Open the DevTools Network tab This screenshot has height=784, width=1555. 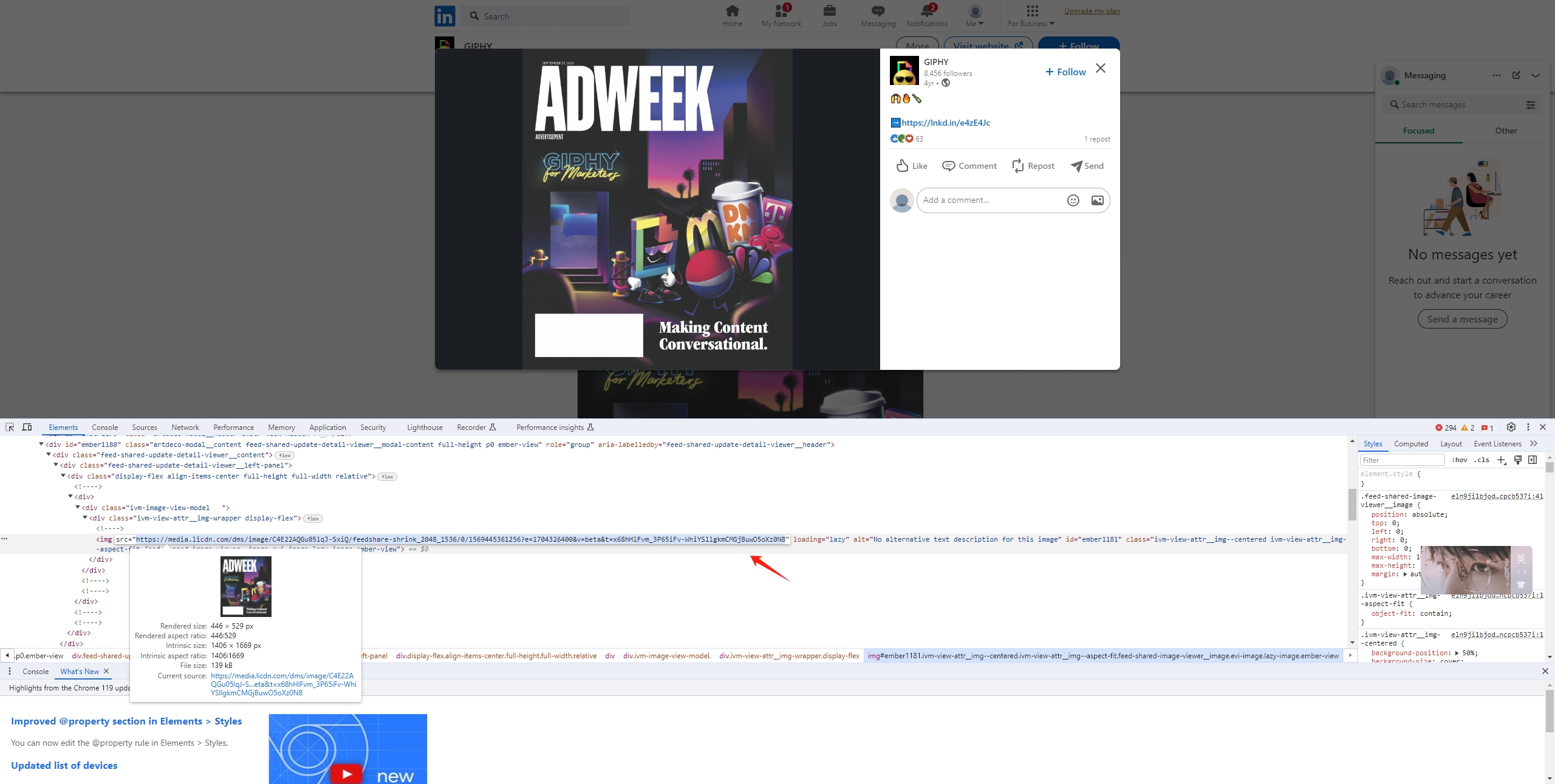pyautogui.click(x=185, y=428)
